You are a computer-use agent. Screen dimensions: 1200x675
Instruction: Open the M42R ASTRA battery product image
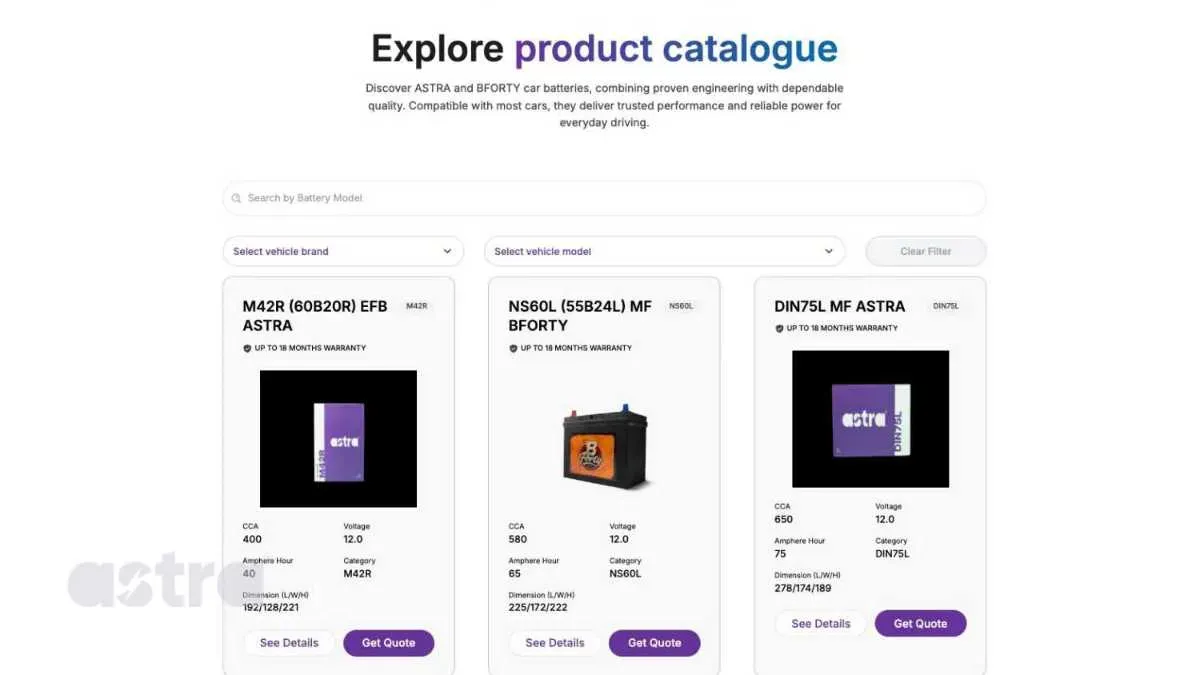[x=338, y=439]
